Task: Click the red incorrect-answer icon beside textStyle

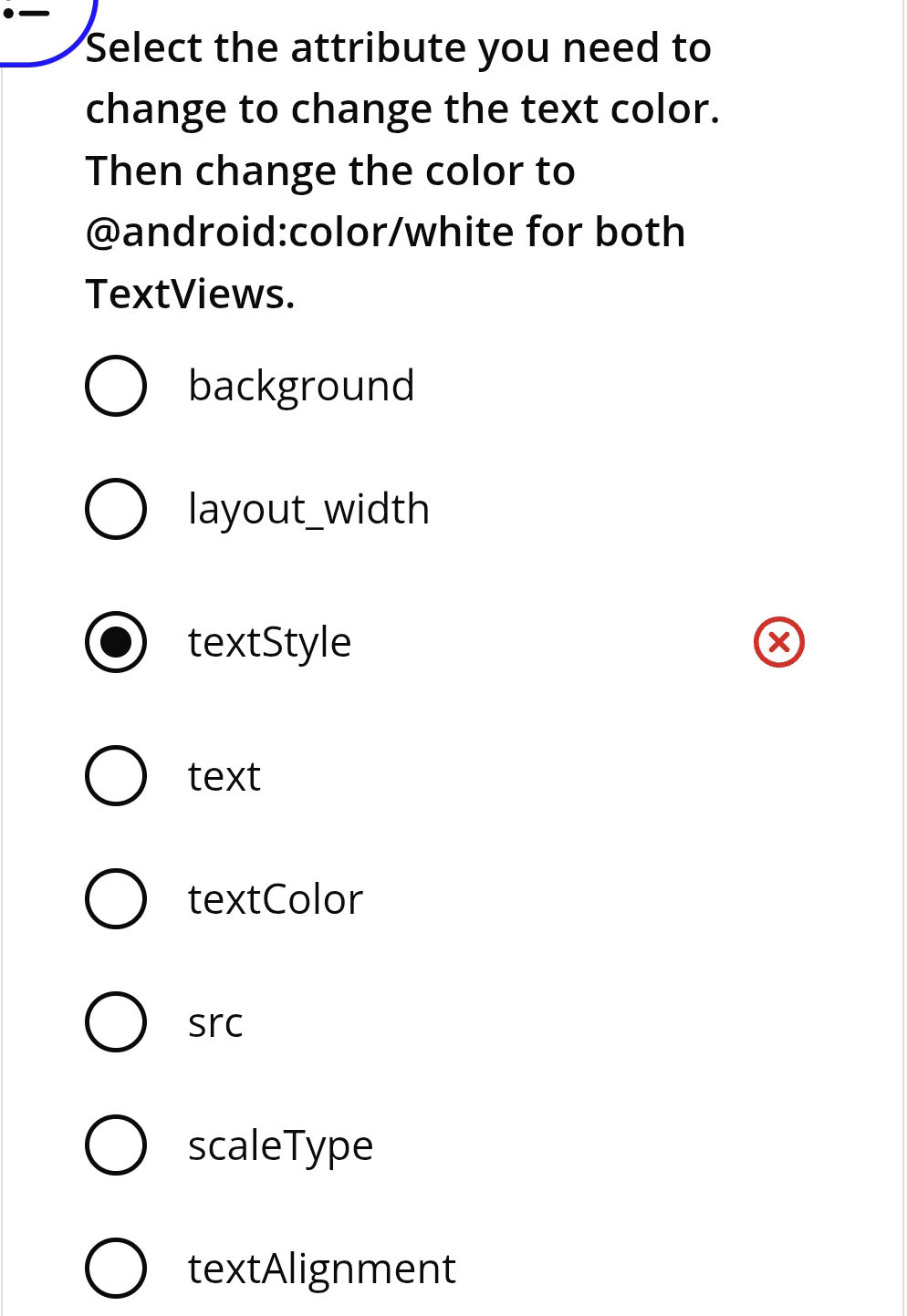Action: 777,641
